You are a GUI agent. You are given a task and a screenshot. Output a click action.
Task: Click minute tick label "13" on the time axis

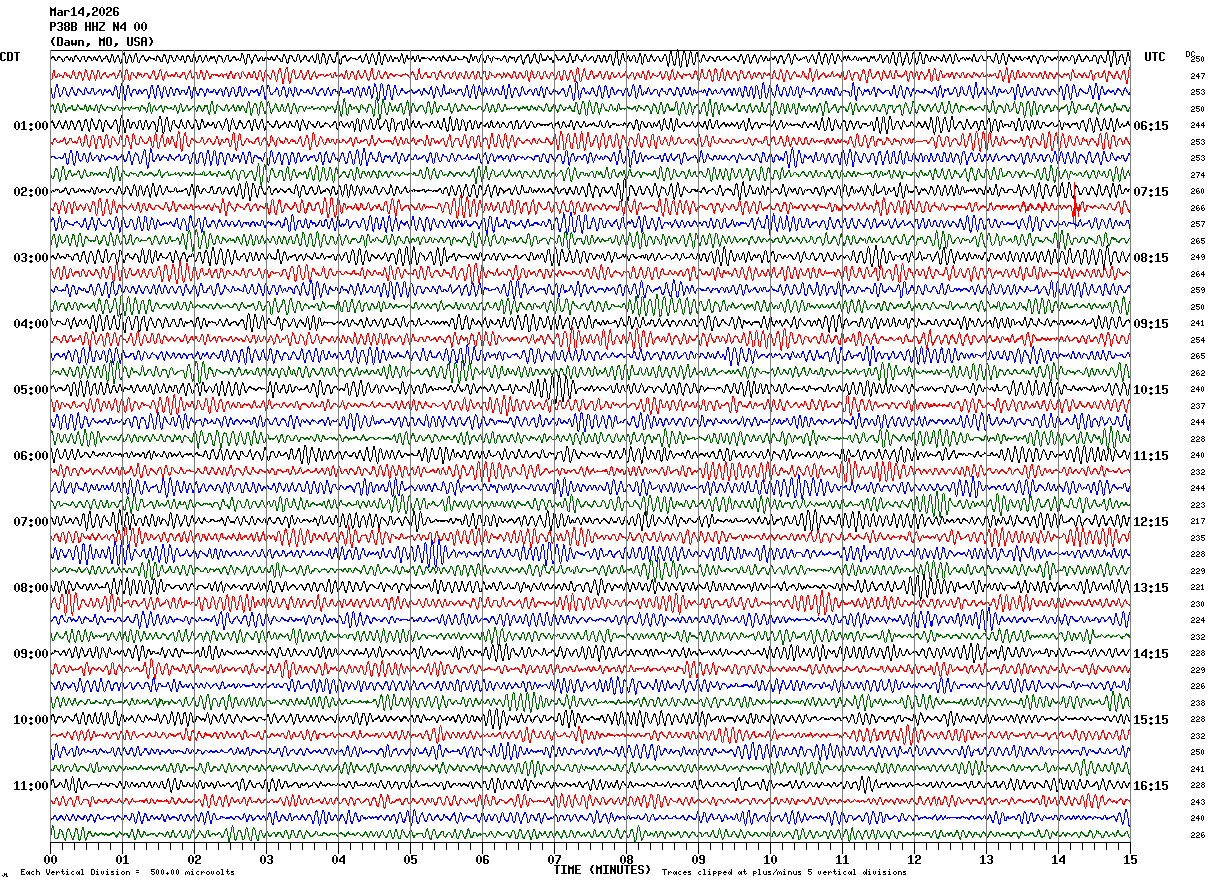click(986, 859)
